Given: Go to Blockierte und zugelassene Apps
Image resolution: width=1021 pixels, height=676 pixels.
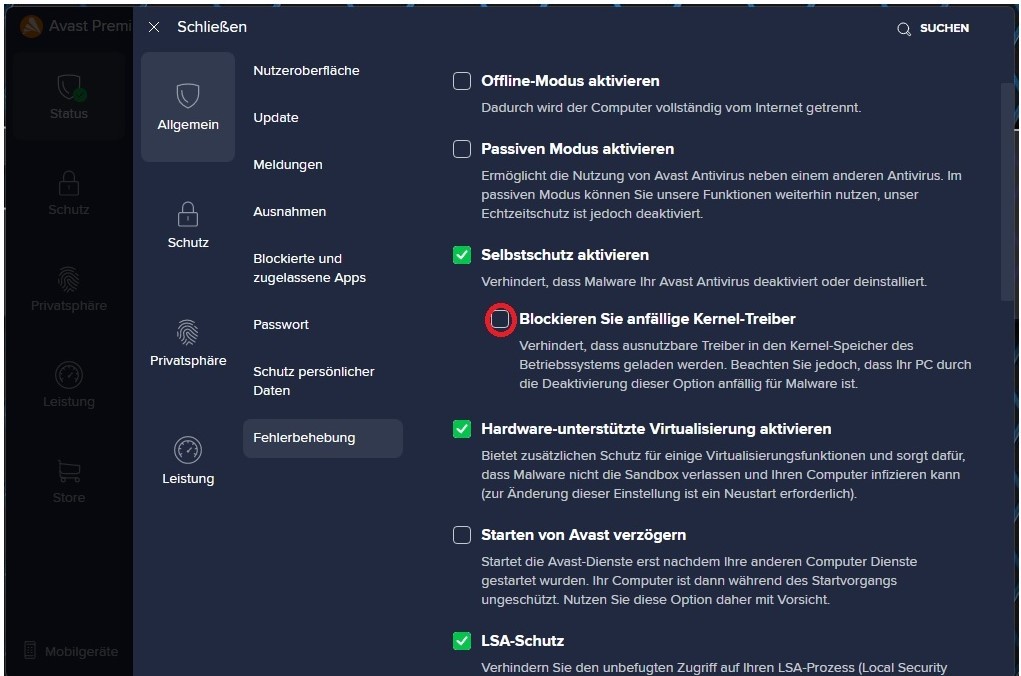Looking at the screenshot, I should 310,268.
